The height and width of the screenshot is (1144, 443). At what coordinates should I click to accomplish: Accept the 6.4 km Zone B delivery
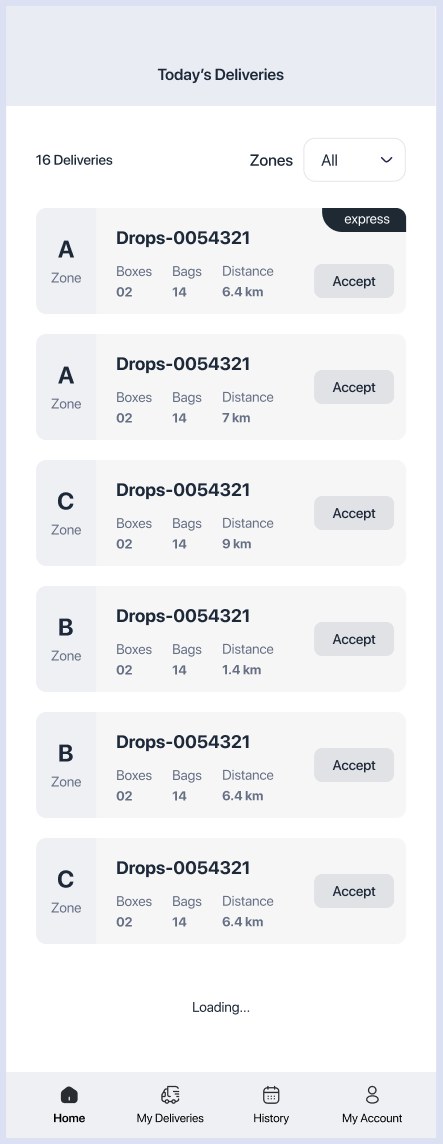[x=354, y=765]
